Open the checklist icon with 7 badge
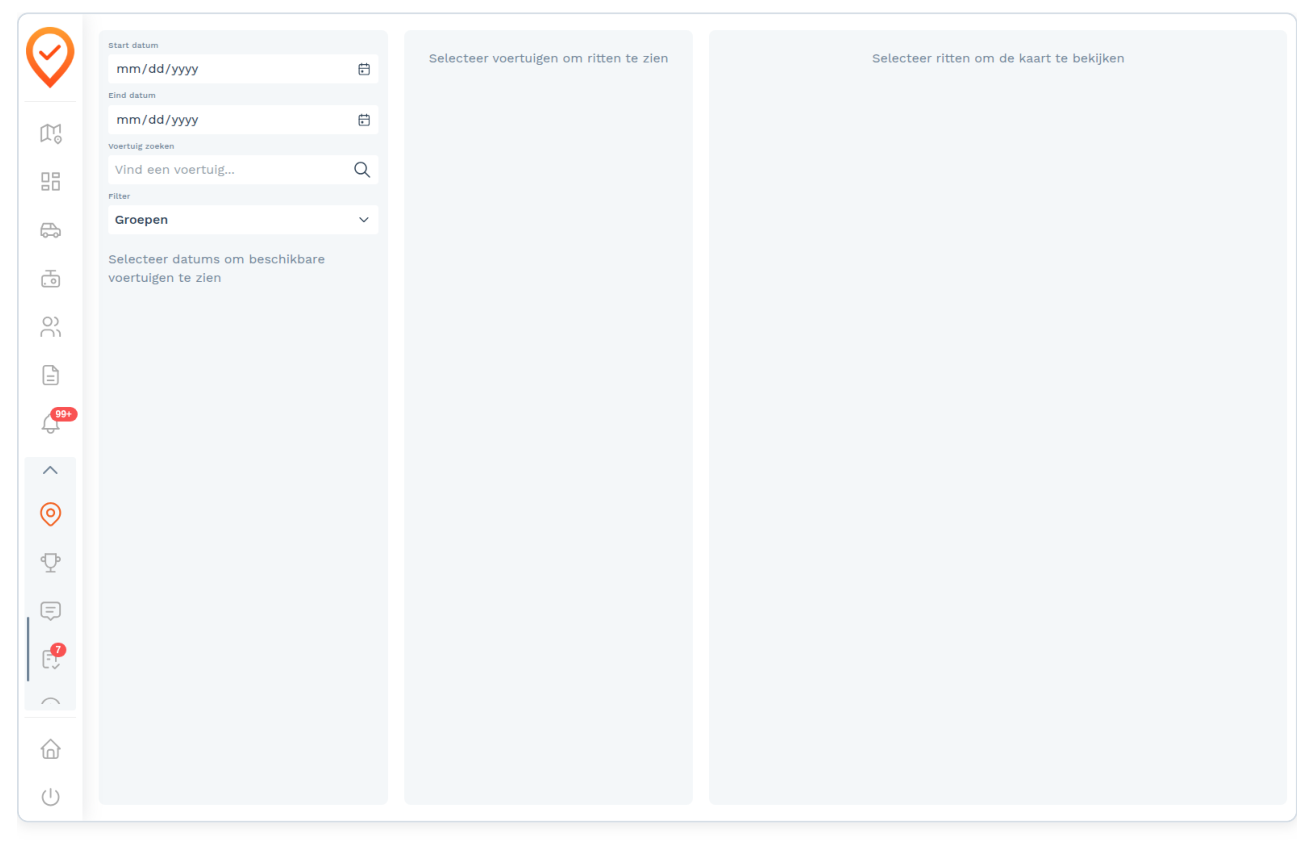 52,658
